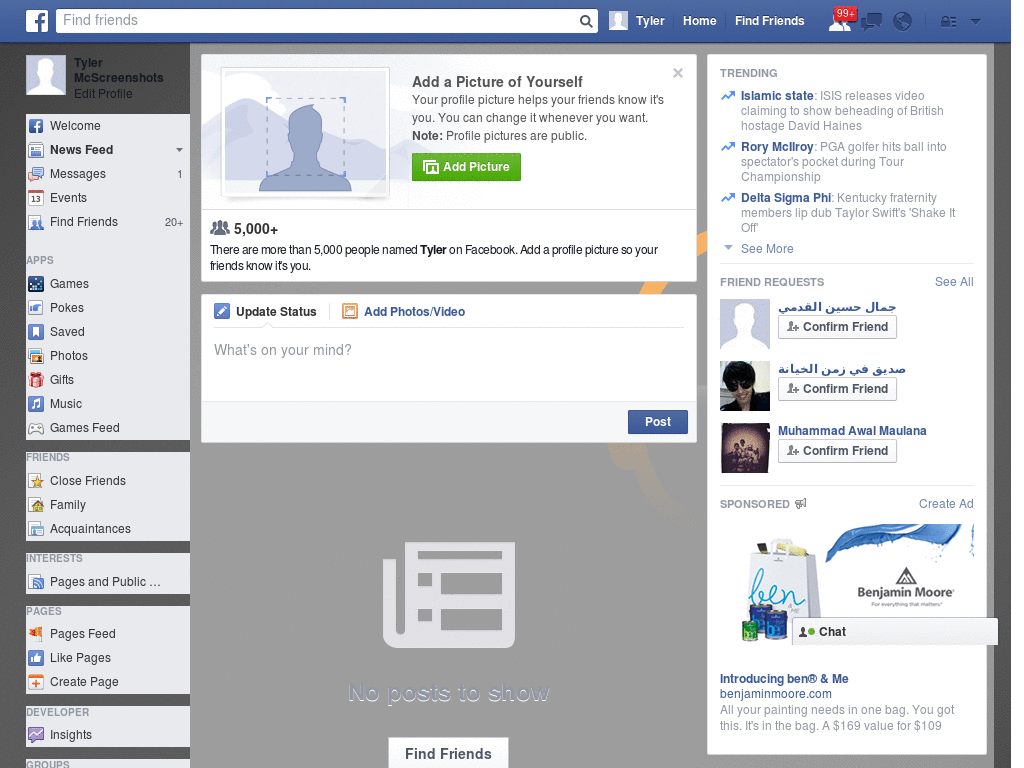Click the Messages sidebar icon
Screen dimensions: 1024x768
coord(36,174)
